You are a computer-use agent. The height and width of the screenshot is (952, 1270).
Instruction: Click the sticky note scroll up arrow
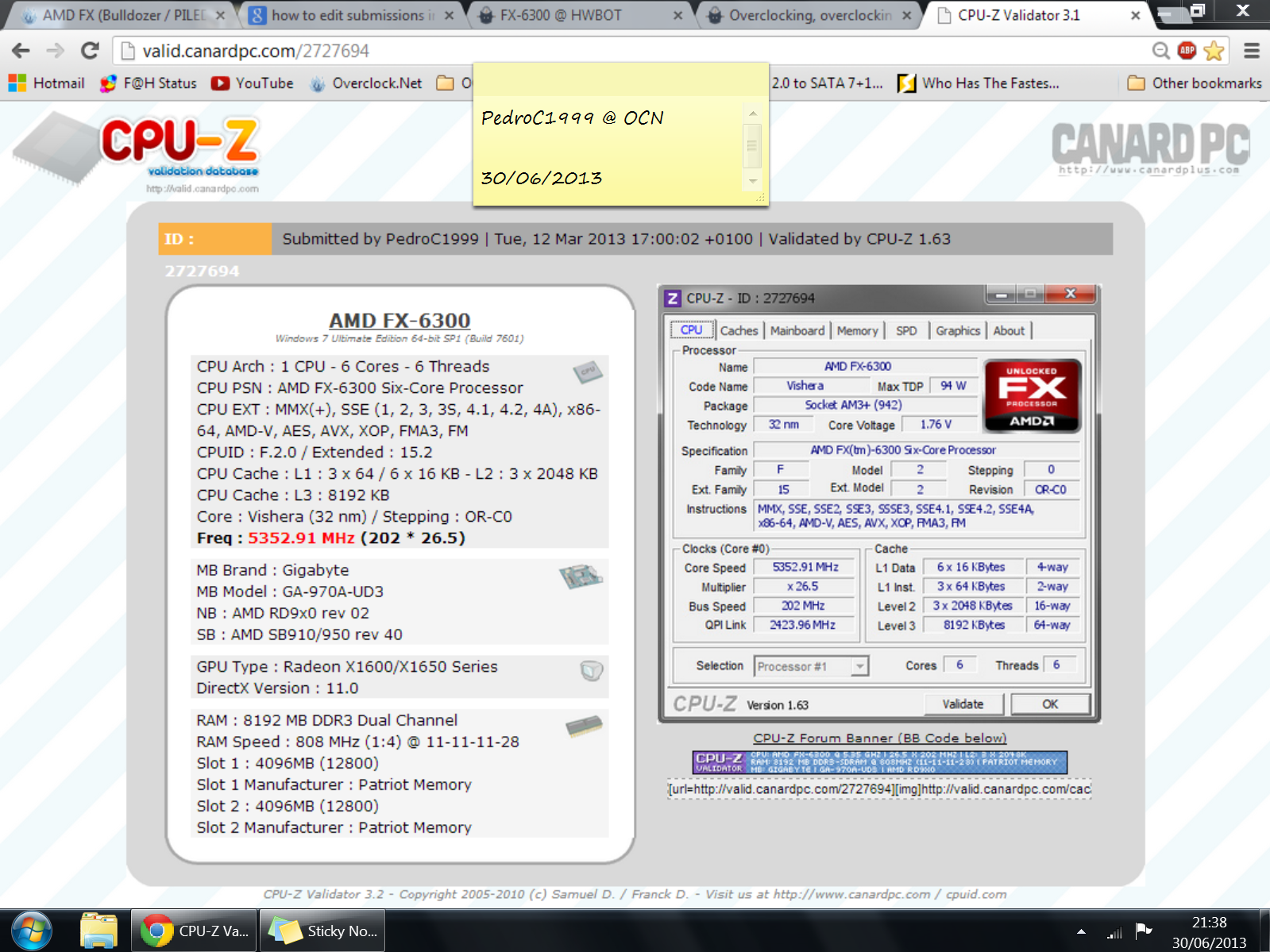coord(753,114)
